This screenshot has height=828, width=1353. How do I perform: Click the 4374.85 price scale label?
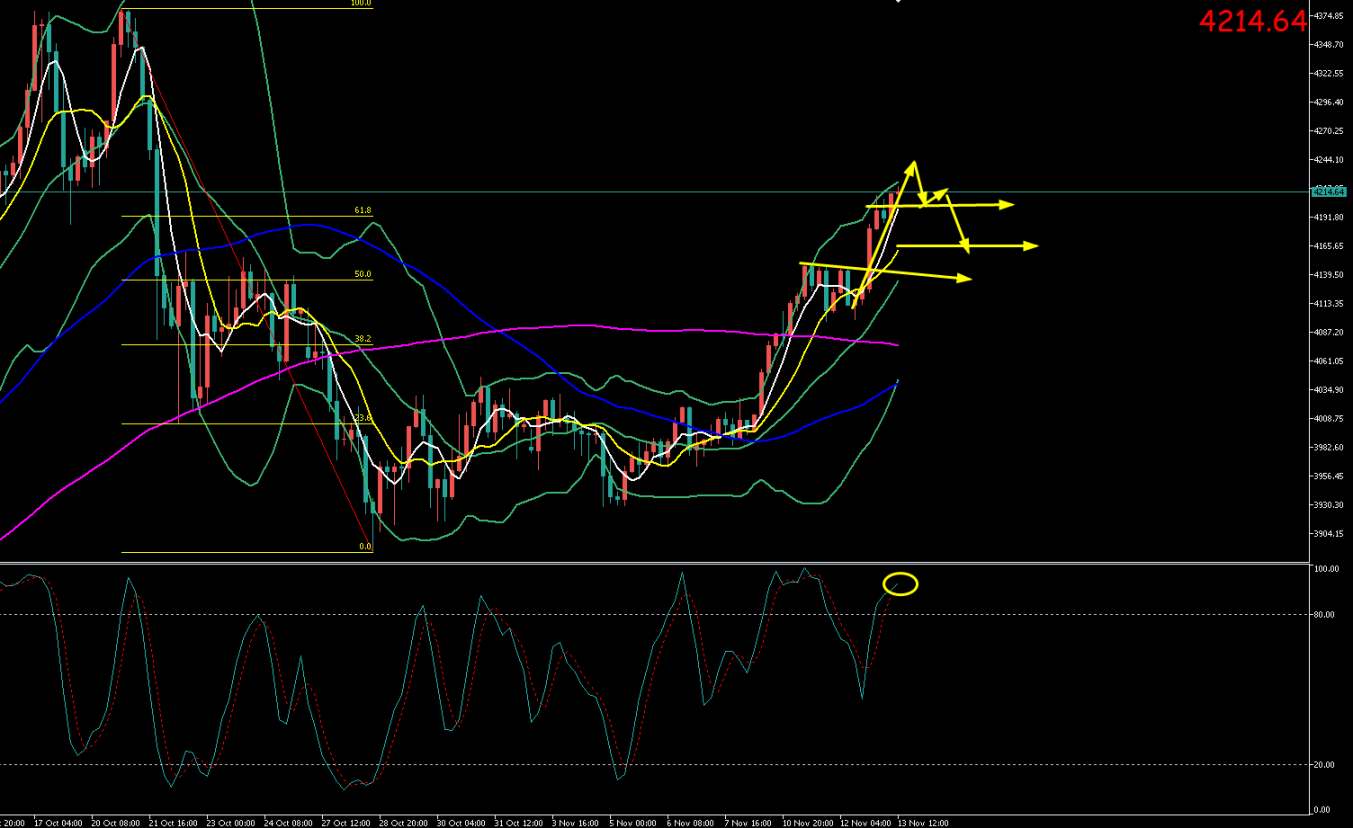click(x=1329, y=16)
